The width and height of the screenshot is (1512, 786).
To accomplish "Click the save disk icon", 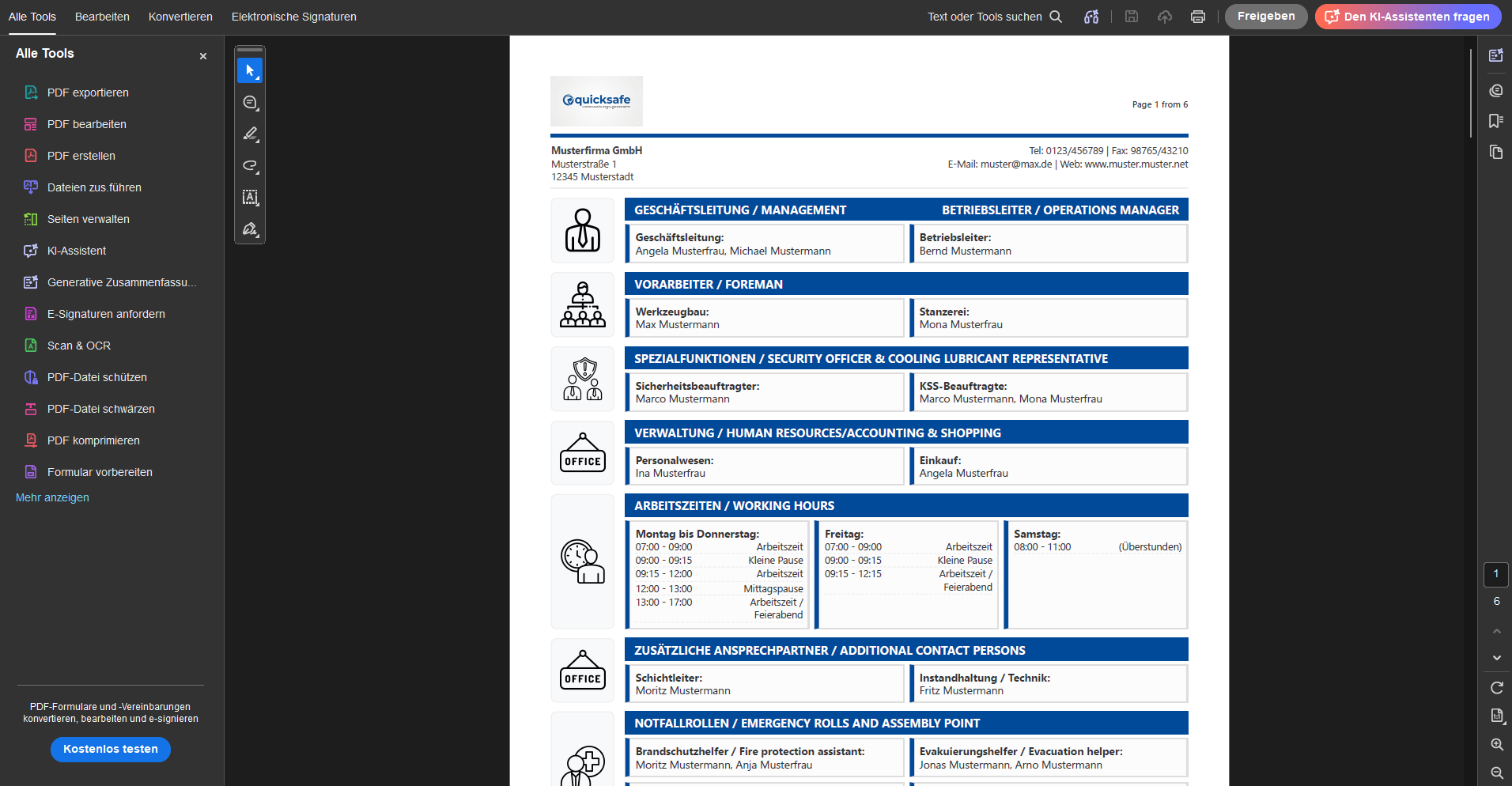I will point(1132,17).
